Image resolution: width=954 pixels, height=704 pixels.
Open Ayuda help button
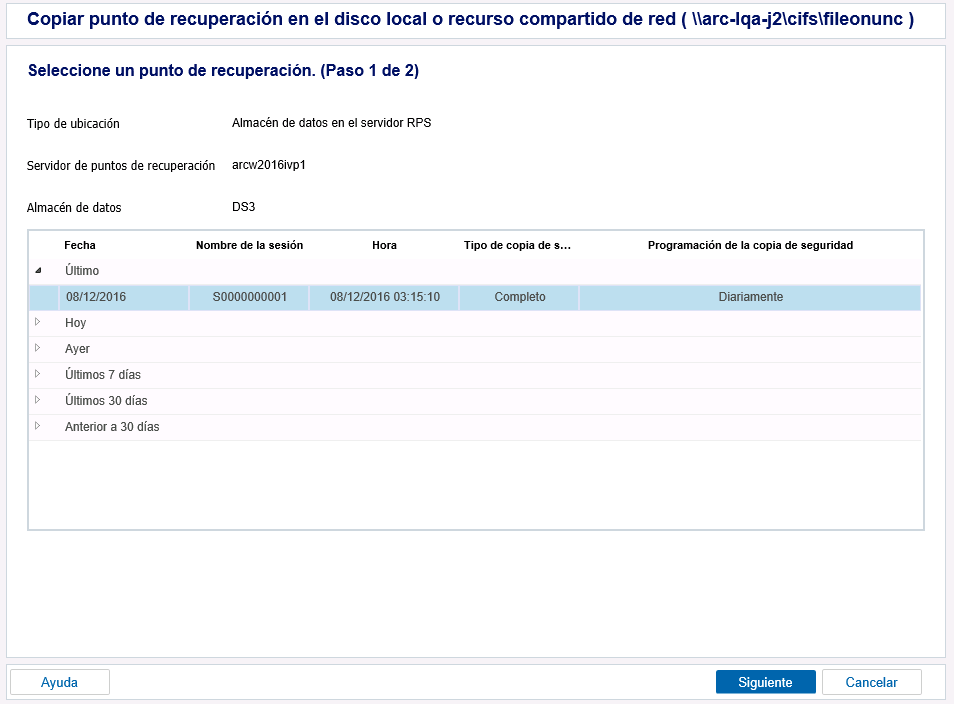(x=60, y=682)
